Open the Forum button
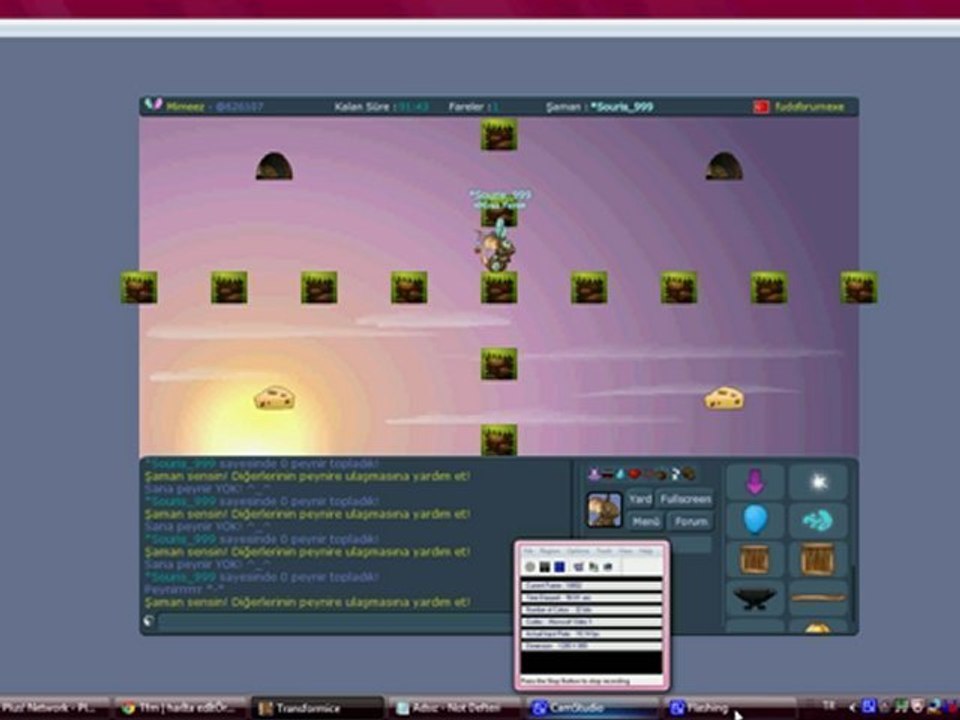Image resolution: width=960 pixels, height=720 pixels. [x=691, y=522]
